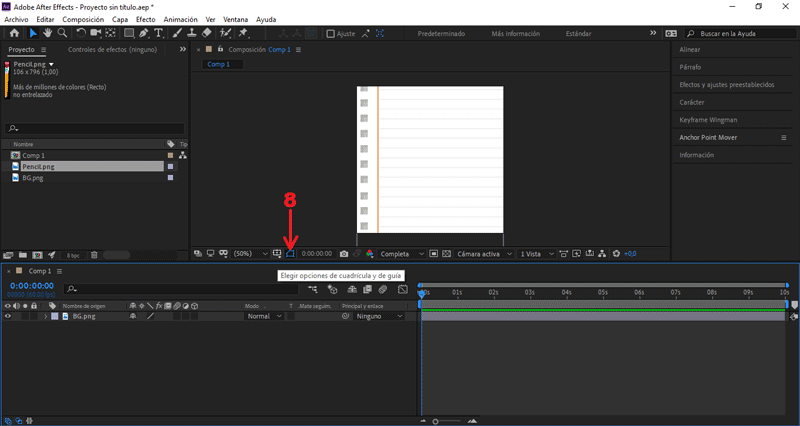Screen dimensions: 800x426
Task: Select the Eraser tool
Action: click(x=206, y=33)
